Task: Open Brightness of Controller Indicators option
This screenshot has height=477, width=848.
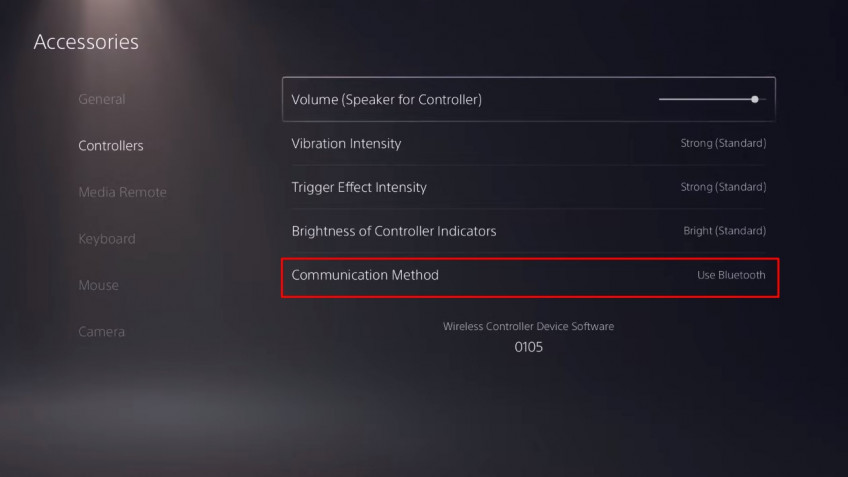Action: click(529, 231)
